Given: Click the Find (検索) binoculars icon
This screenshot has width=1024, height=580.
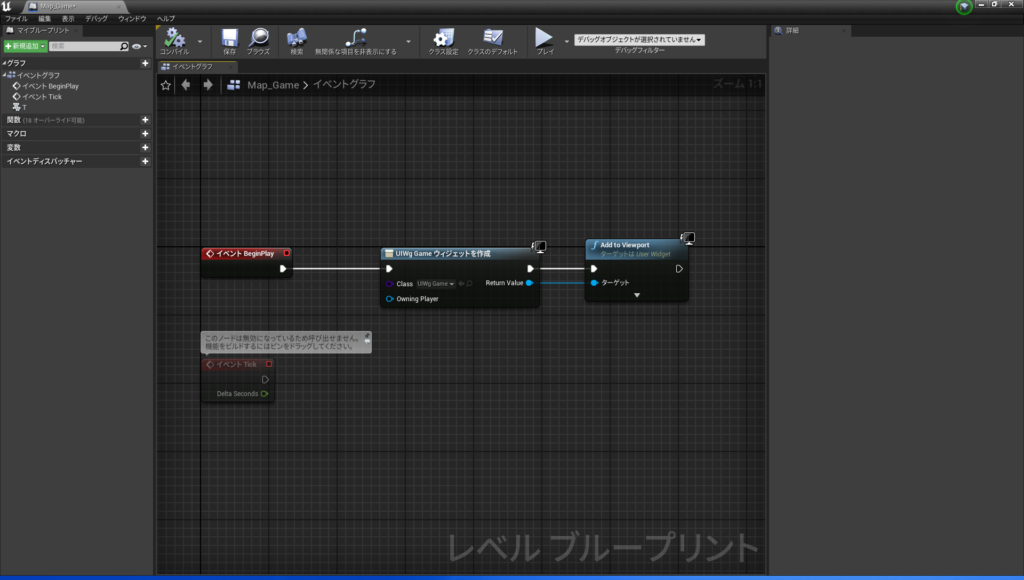Looking at the screenshot, I should pos(296,39).
